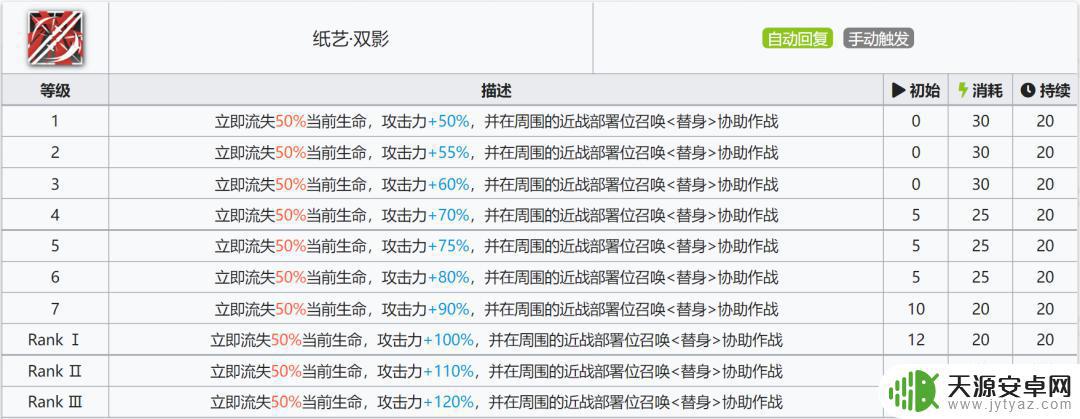Screen dimensions: 1080x419
Task: Select level 3 cell
Action: pos(55,184)
